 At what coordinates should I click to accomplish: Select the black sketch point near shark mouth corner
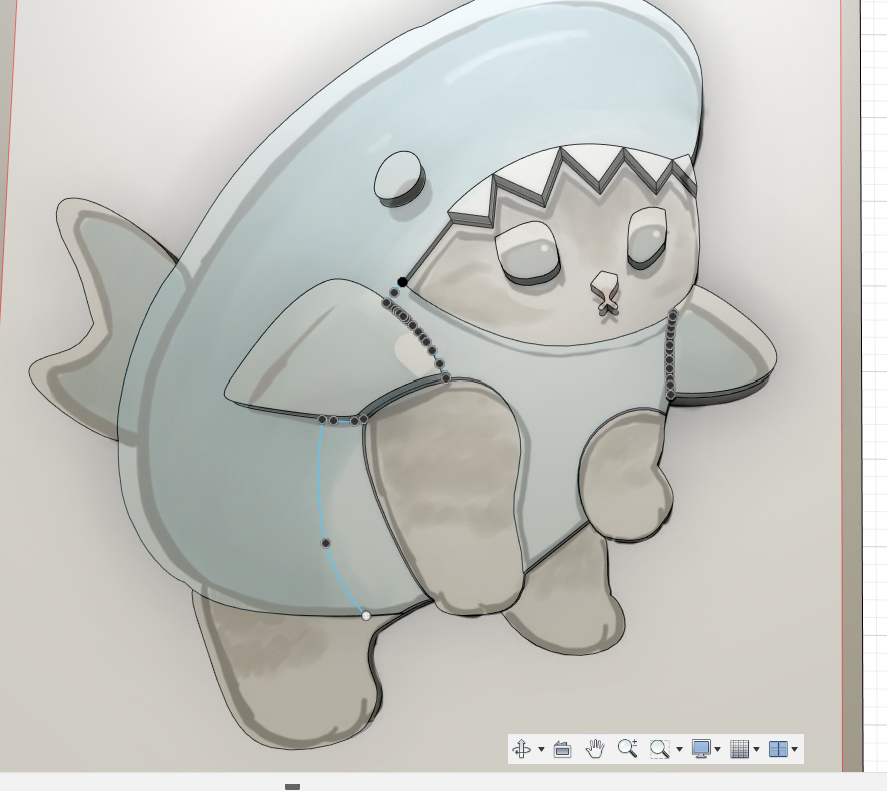pos(402,282)
